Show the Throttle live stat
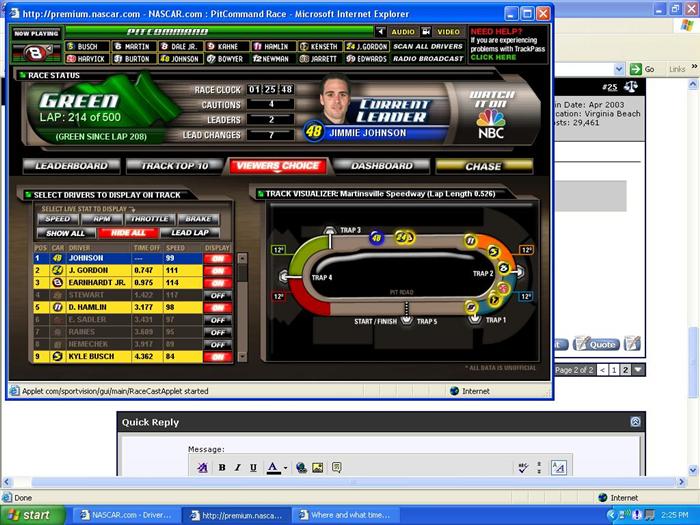Image resolution: width=700 pixels, height=525 pixels. 150,219
